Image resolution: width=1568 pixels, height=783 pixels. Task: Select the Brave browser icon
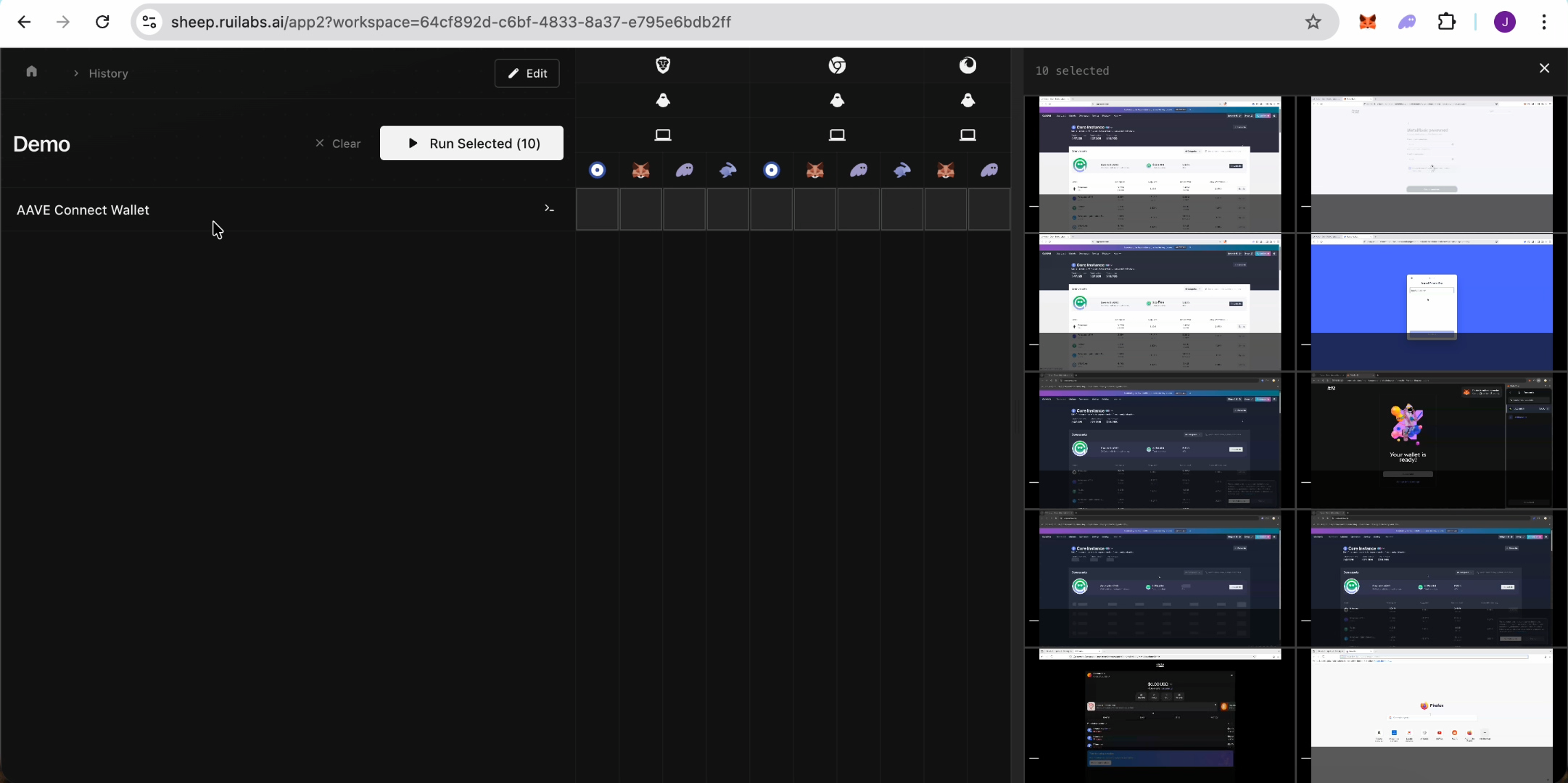663,65
